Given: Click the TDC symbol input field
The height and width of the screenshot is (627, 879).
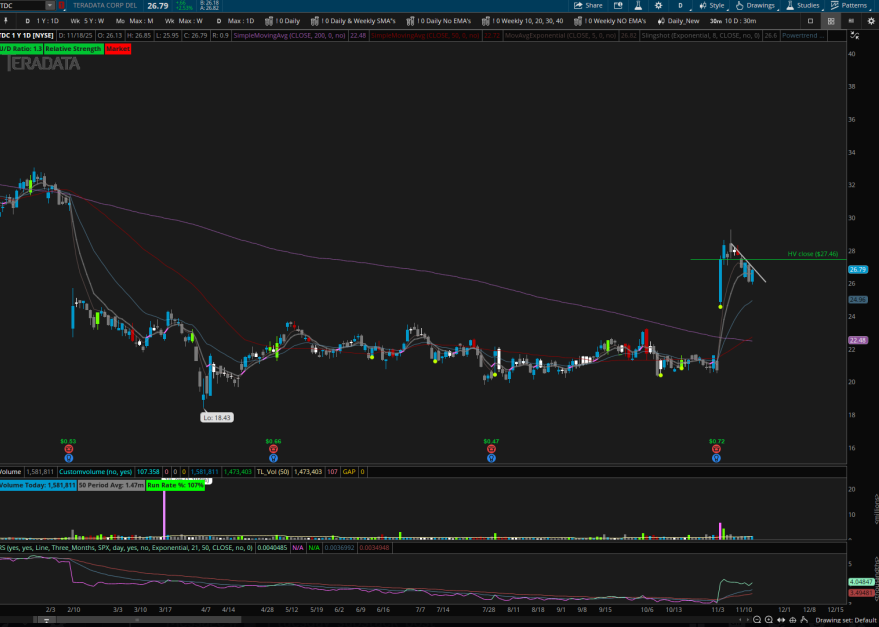Looking at the screenshot, I should click(22, 6).
